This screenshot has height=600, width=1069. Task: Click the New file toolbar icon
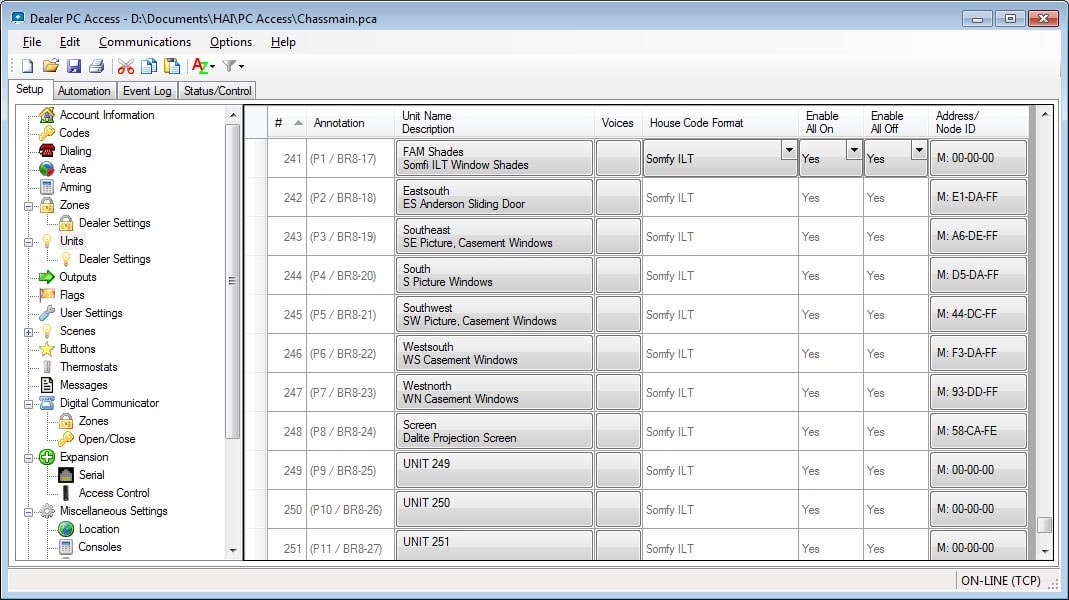click(27, 66)
